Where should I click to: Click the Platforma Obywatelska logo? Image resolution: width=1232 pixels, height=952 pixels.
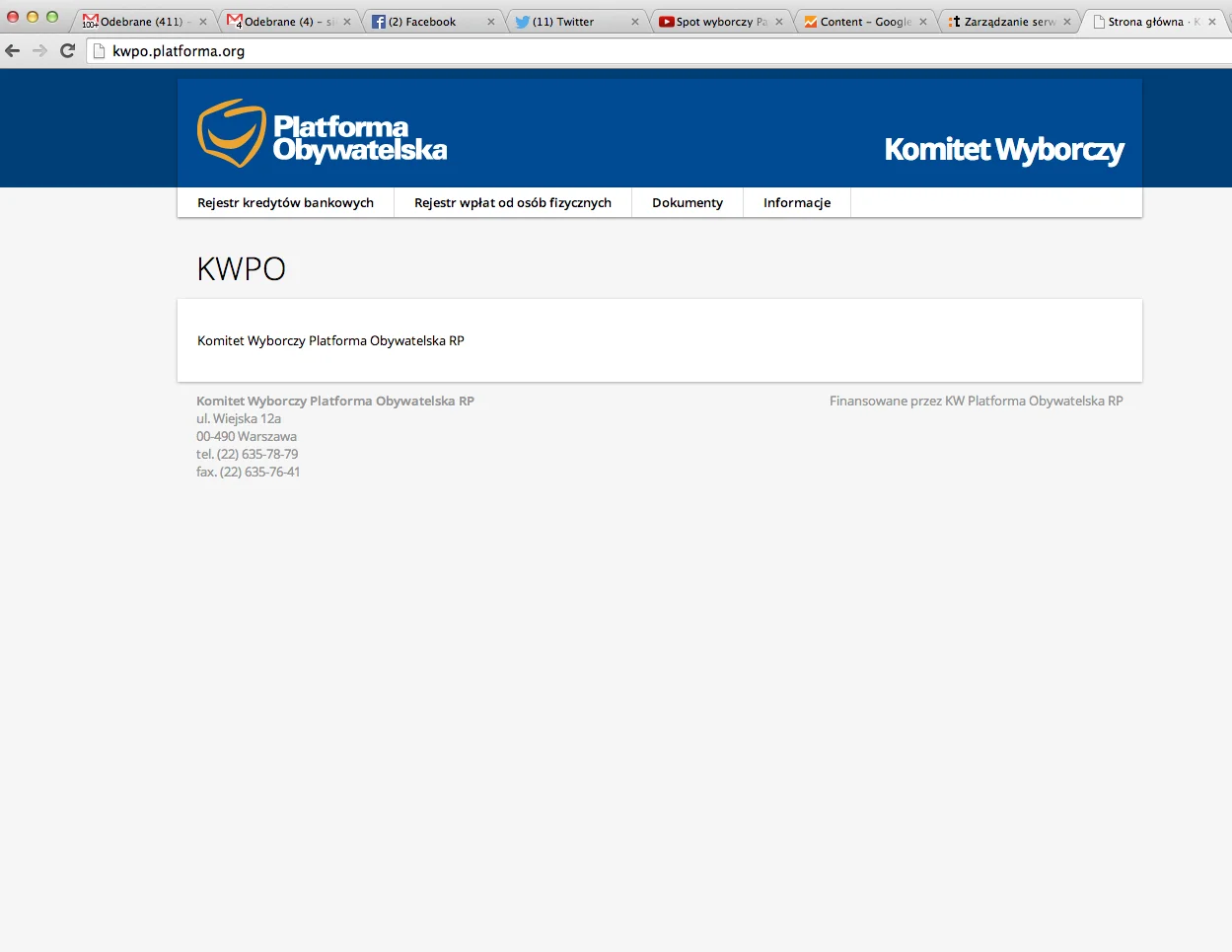coord(323,133)
